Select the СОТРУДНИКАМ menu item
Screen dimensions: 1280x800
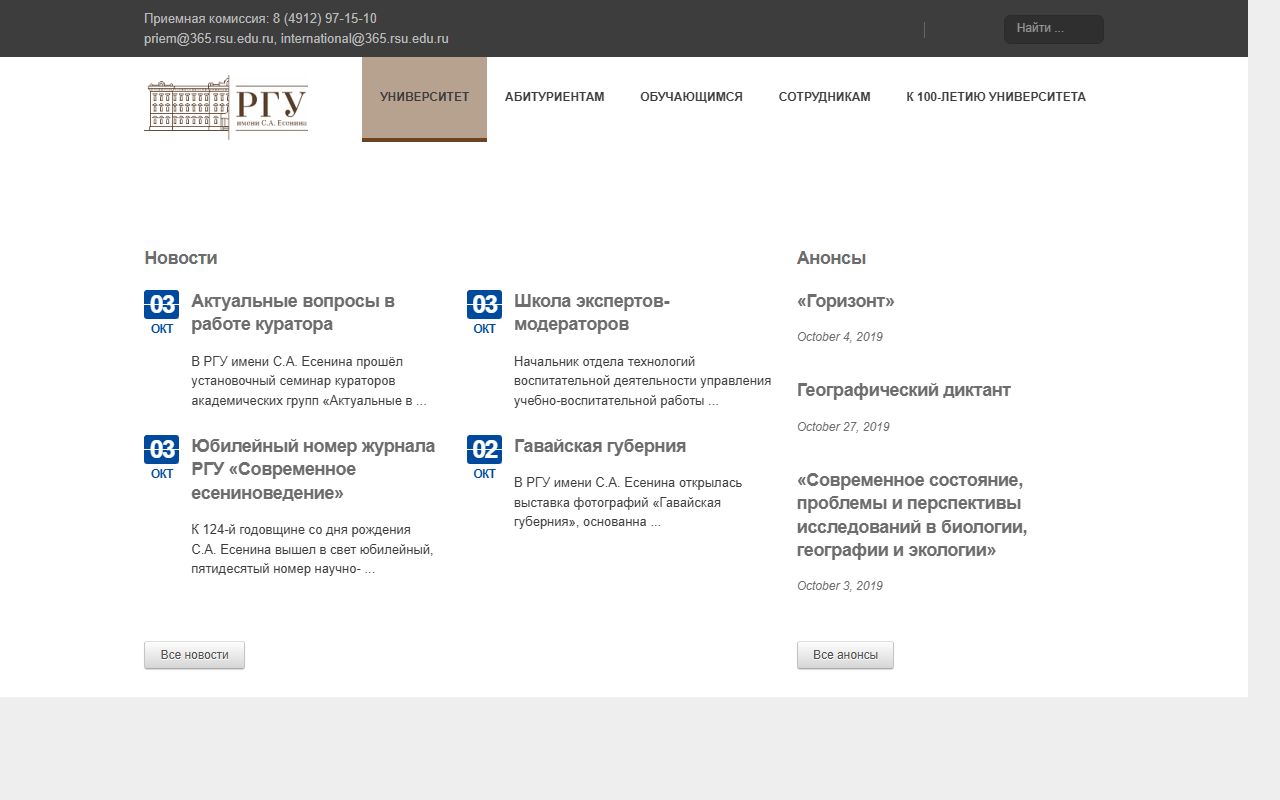coord(825,98)
